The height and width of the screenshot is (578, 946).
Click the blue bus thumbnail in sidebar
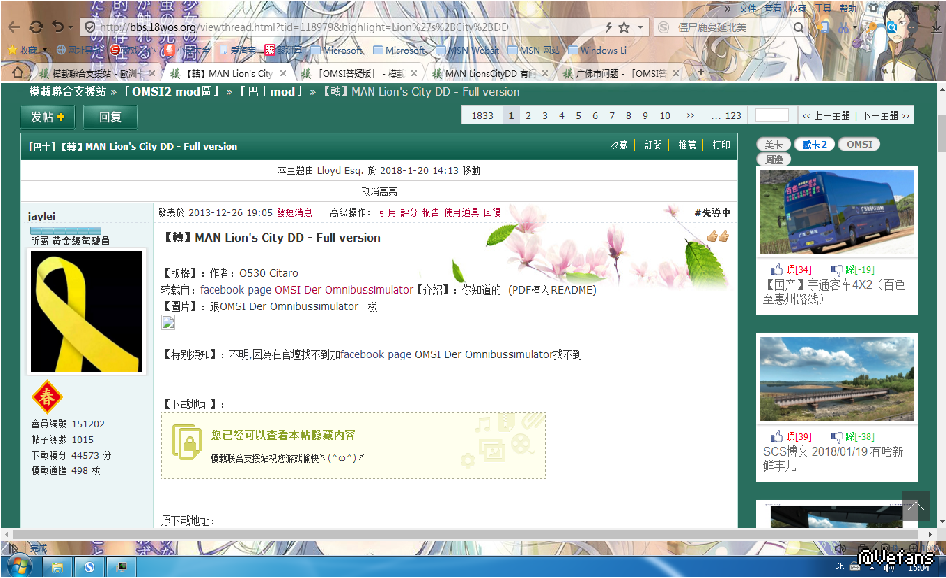837,212
